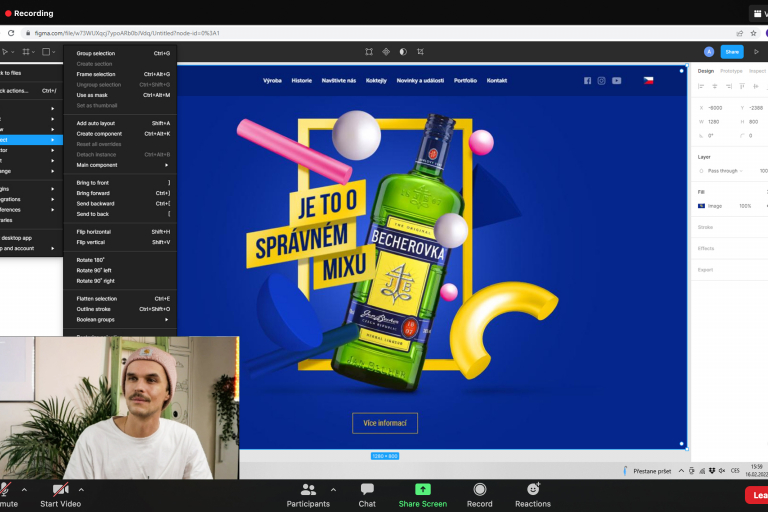Expand options arrow beside Start Video
The width and height of the screenshot is (768, 512).
point(81,489)
